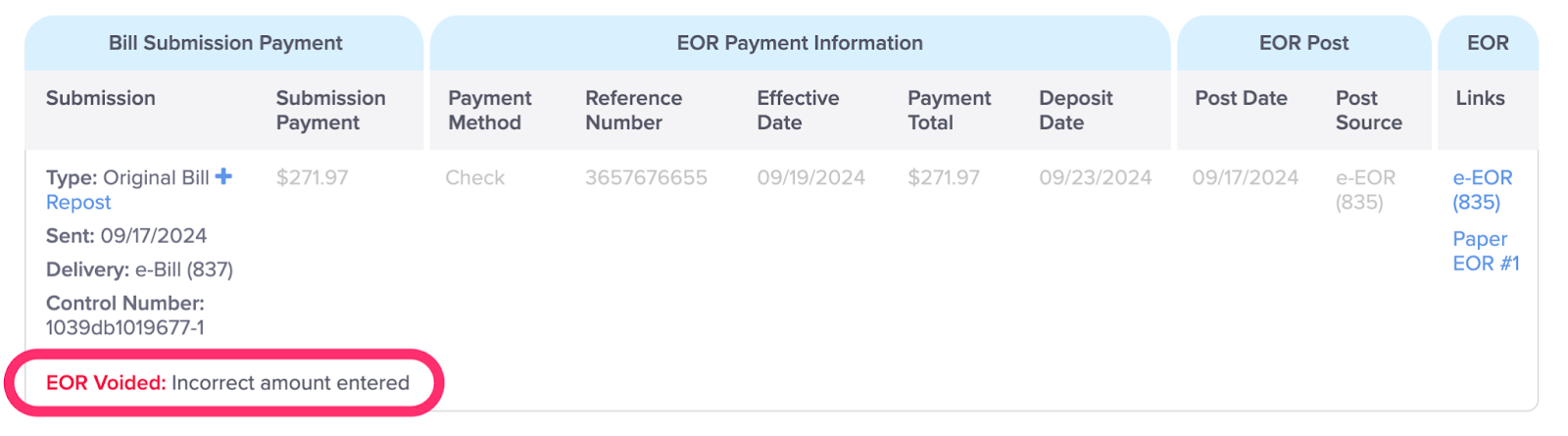Click the Submission Payment column header
Screen dimensions: 1568x436
330,110
